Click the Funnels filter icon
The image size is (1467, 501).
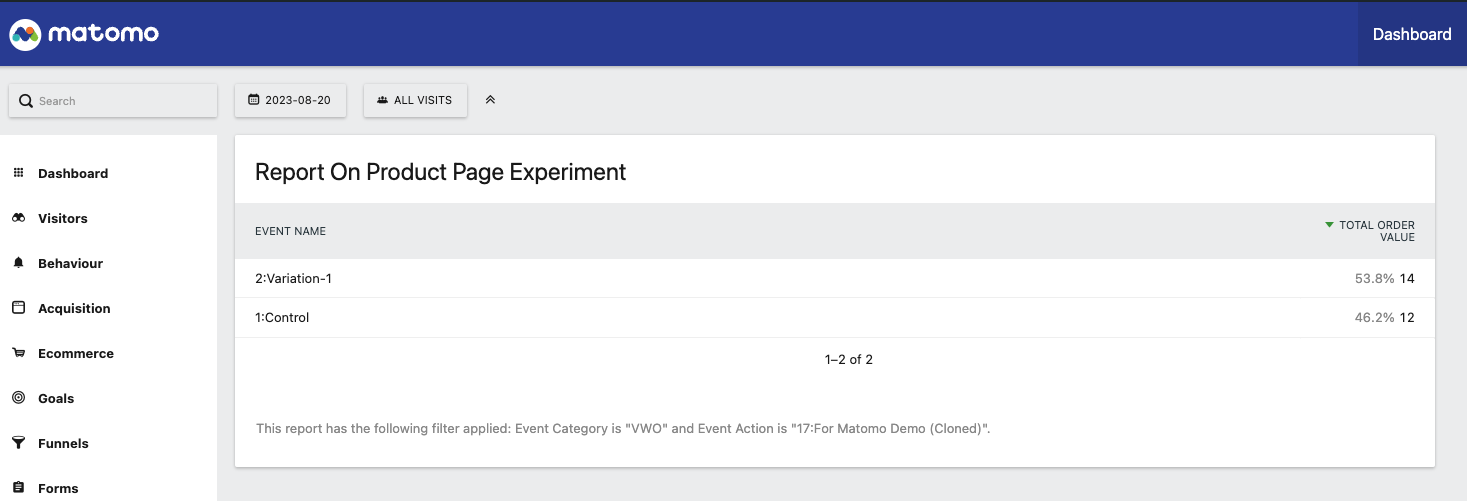coord(18,443)
